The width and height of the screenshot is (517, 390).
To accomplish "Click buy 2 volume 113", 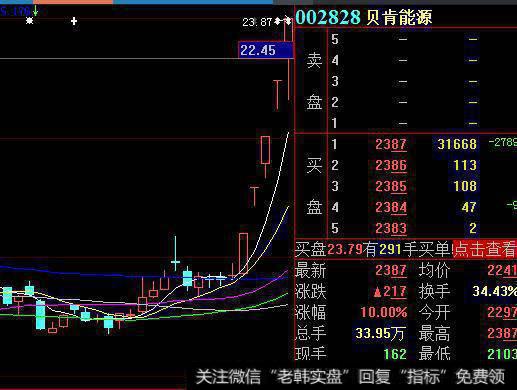I will (465, 165).
